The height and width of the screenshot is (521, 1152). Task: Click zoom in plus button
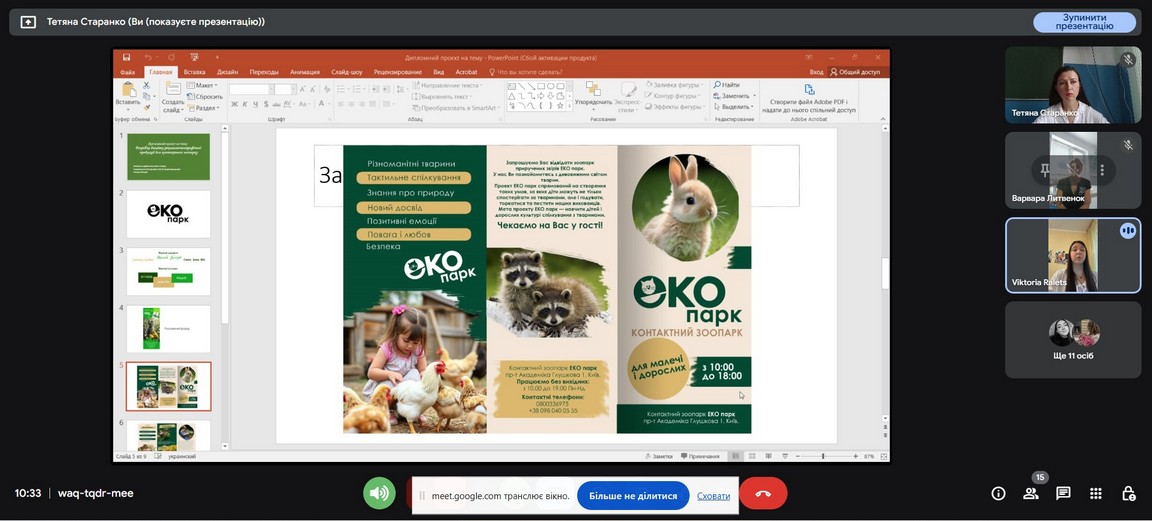click(855, 456)
